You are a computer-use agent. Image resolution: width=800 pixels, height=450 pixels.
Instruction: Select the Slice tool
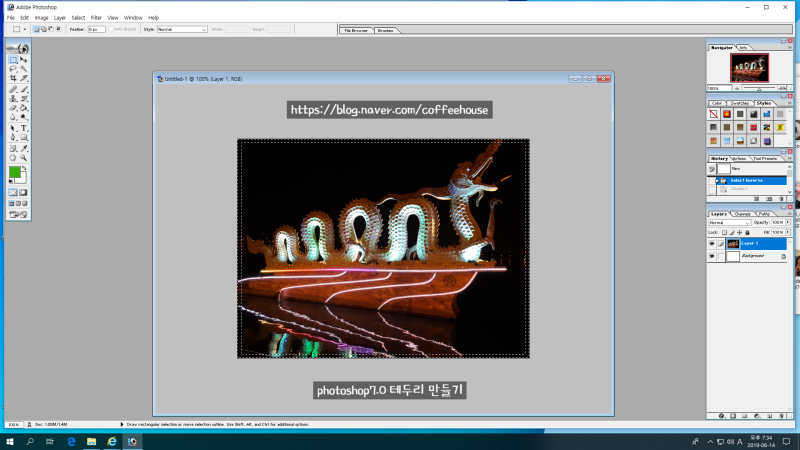point(23,79)
